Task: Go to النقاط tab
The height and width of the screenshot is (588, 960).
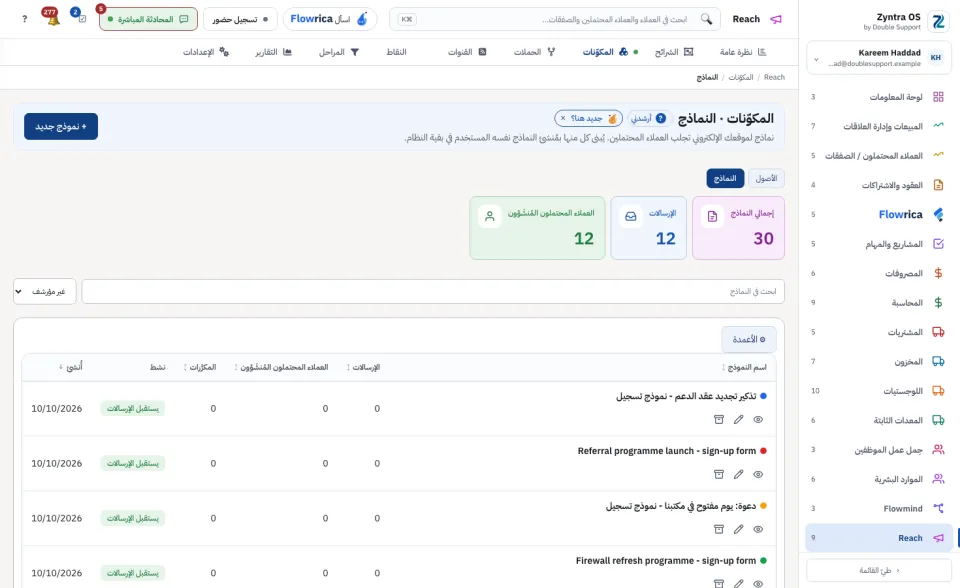Action: [x=396, y=52]
